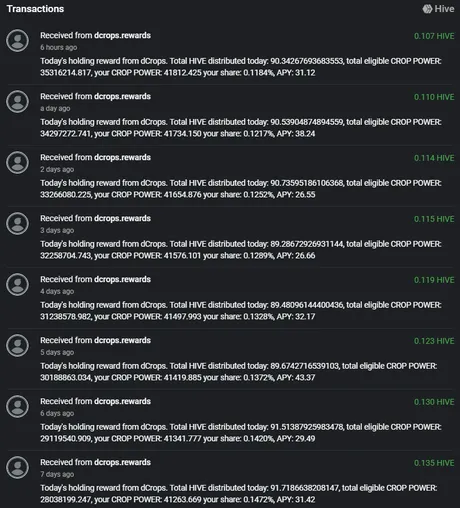
Task: Click the memo text with APY: 38.24
Action: [241, 128]
